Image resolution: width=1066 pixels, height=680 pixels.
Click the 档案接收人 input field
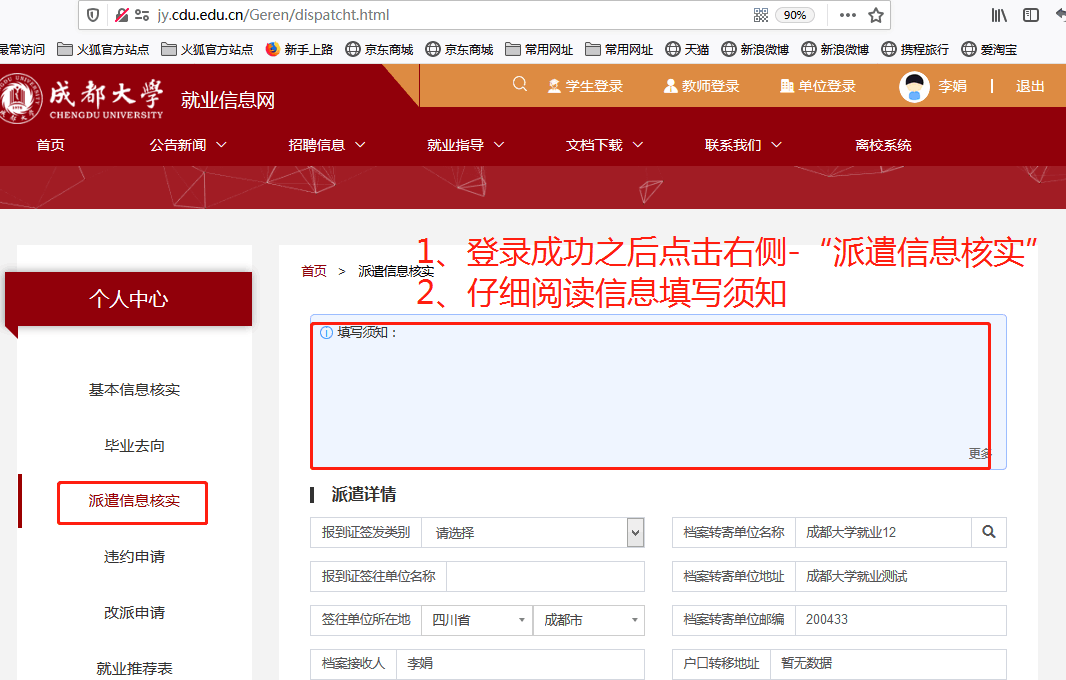520,663
